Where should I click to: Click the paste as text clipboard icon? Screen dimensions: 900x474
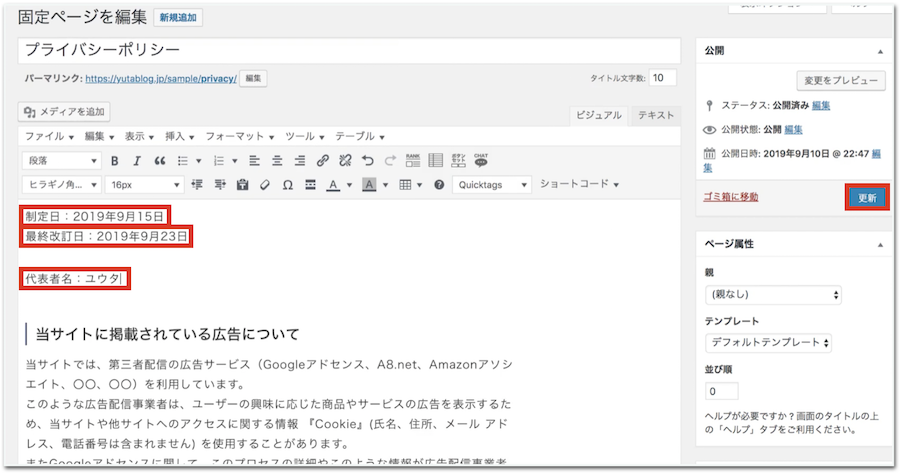[241, 185]
